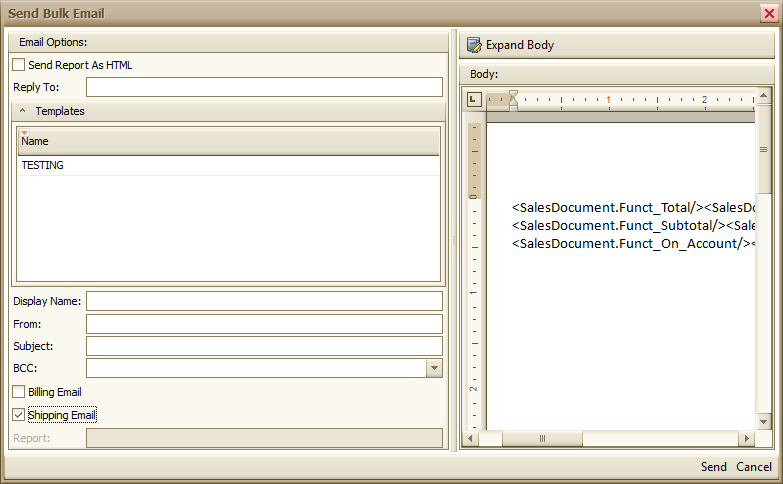Viewport: 783px width, 484px height.
Task: Cancel the bulk email dialog
Action: [753, 467]
